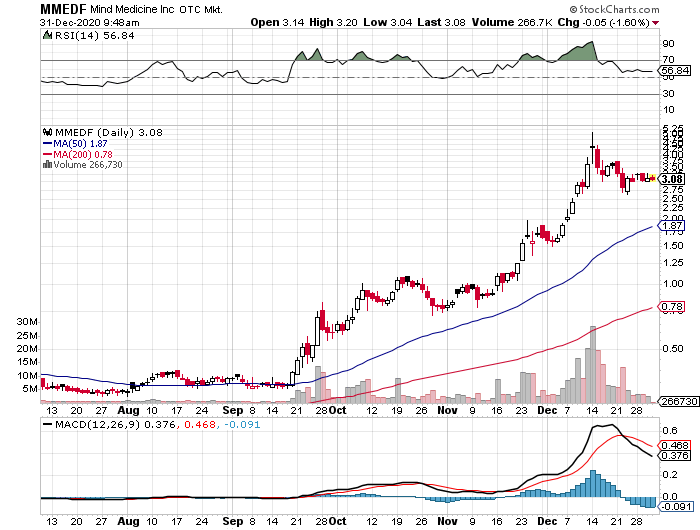Click the red down arrow after Chg
The height and width of the screenshot is (530, 700).
point(655,22)
